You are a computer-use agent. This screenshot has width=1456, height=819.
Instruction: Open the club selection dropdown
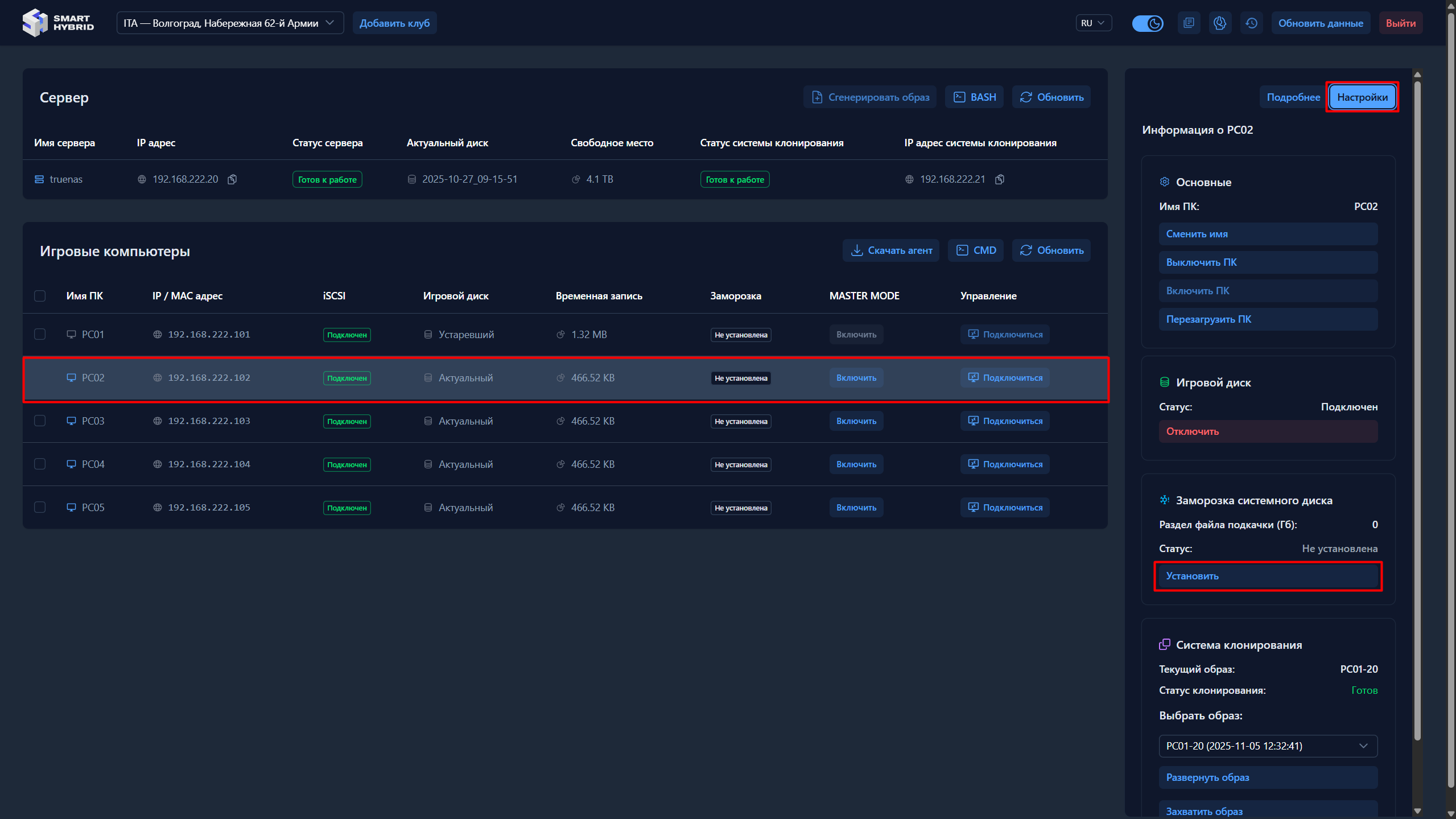coord(230,23)
